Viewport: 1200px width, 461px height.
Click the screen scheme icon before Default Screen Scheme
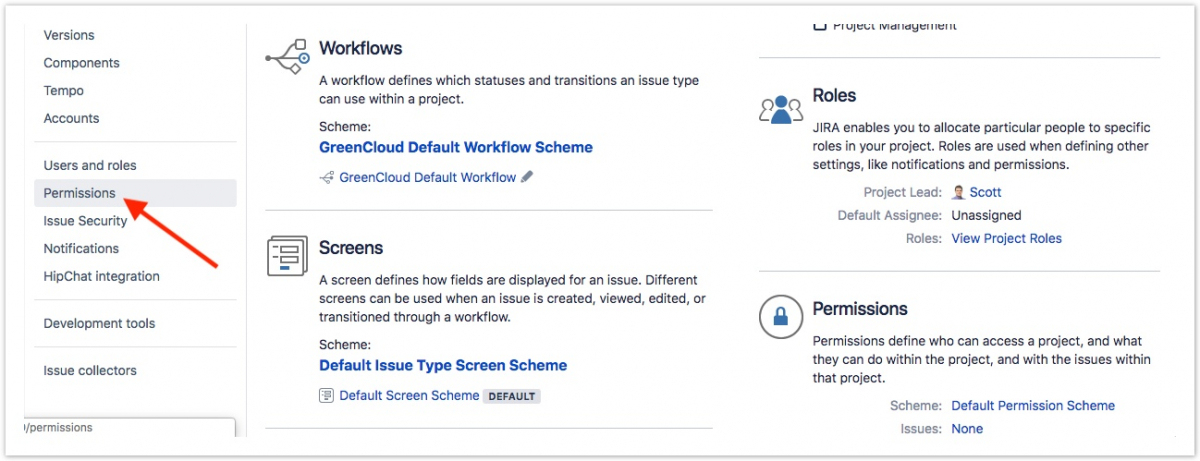[326, 396]
